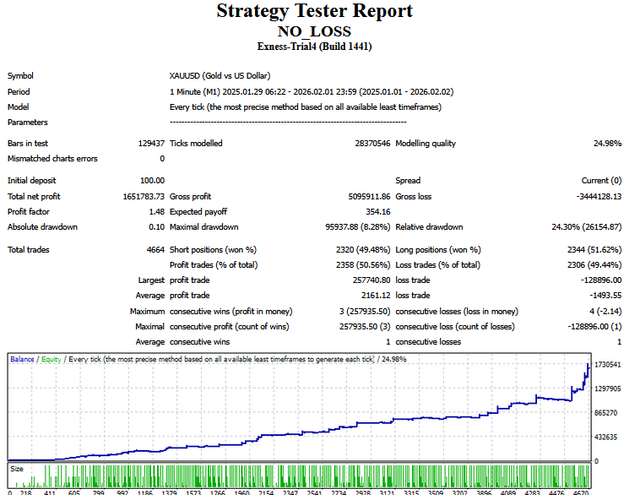Select the Modelling quality 24.98% value

tap(613, 144)
